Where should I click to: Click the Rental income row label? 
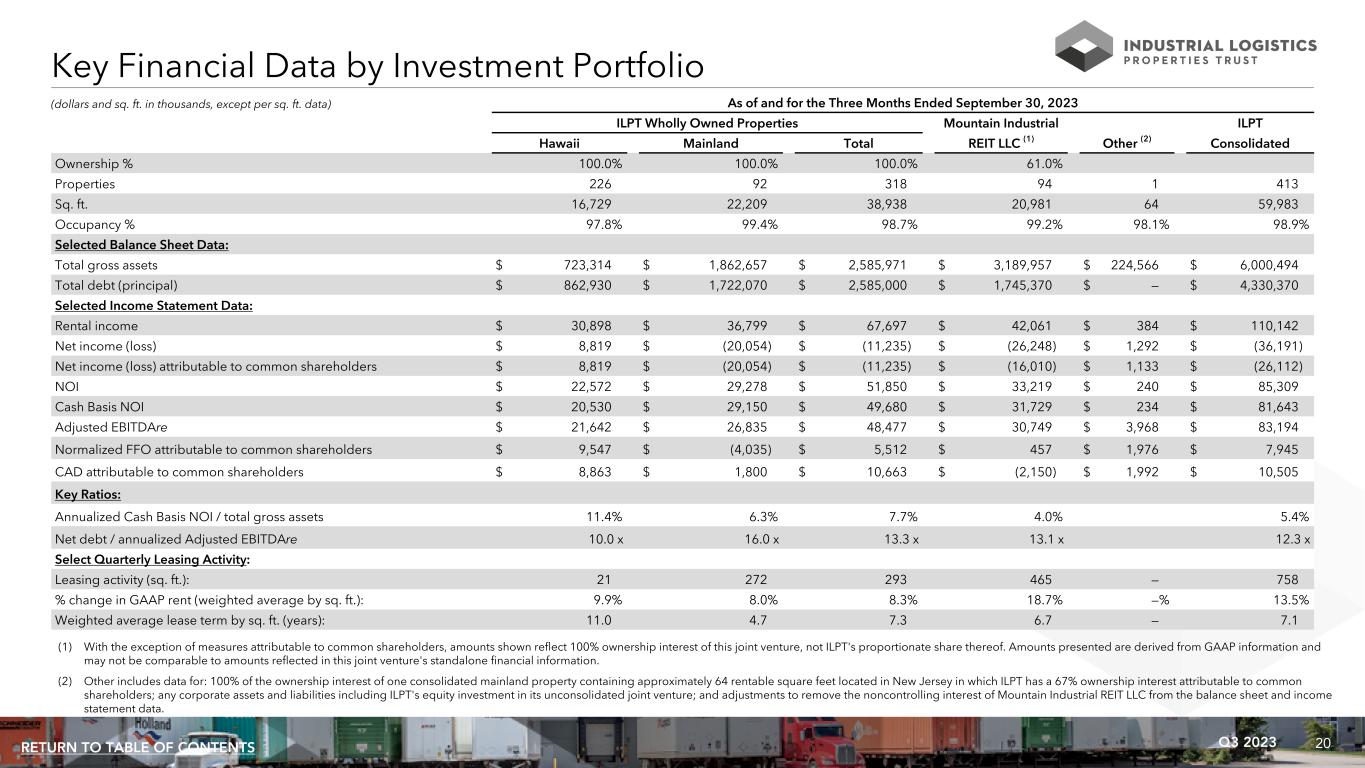(96, 326)
